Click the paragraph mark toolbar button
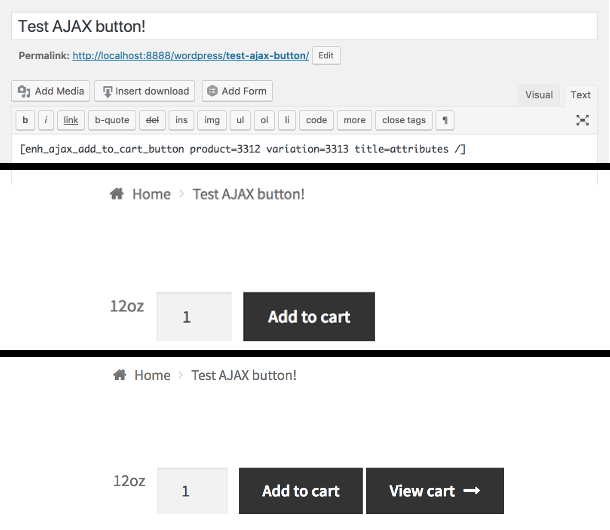The image size is (610, 530). point(445,120)
